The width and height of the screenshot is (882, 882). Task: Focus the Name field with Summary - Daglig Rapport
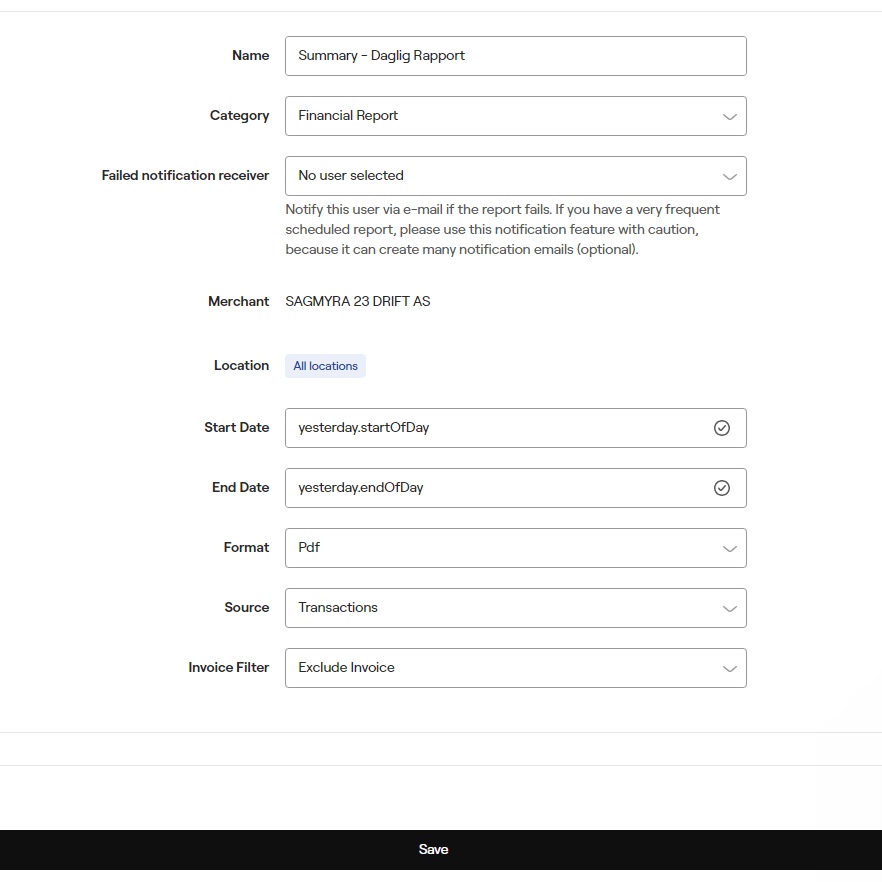coord(515,56)
